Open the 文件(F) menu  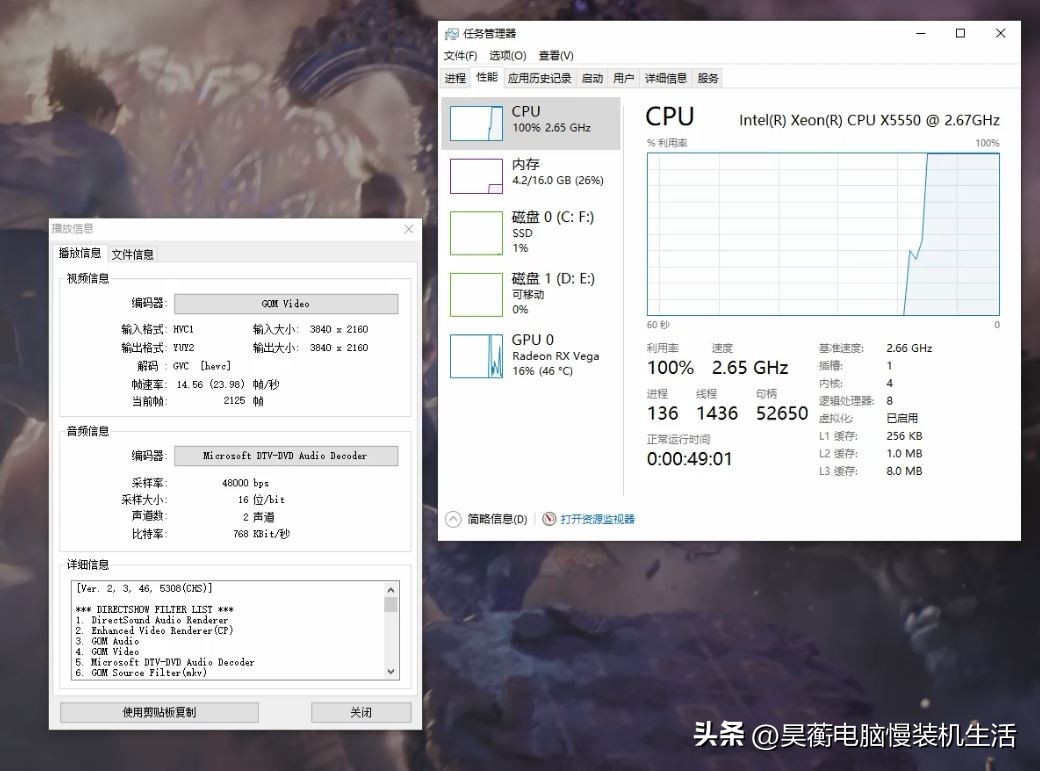[460, 55]
